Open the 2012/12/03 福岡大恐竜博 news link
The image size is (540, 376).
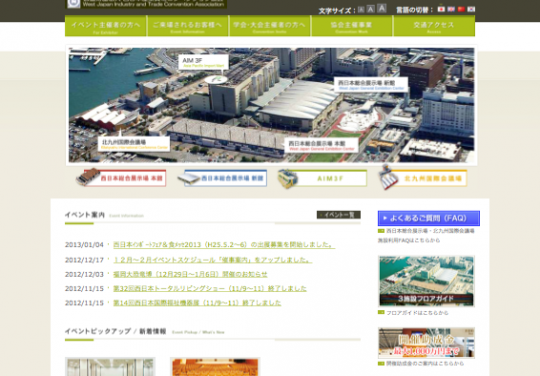pyautogui.click(x=190, y=274)
